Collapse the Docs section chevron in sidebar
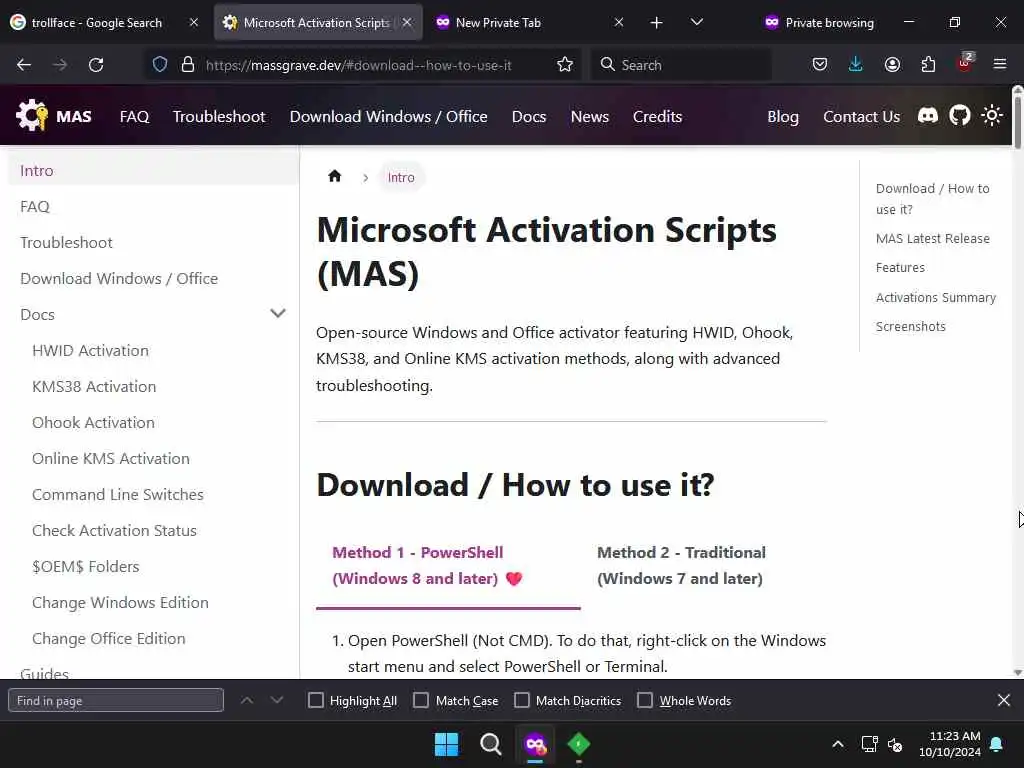 pos(278,313)
